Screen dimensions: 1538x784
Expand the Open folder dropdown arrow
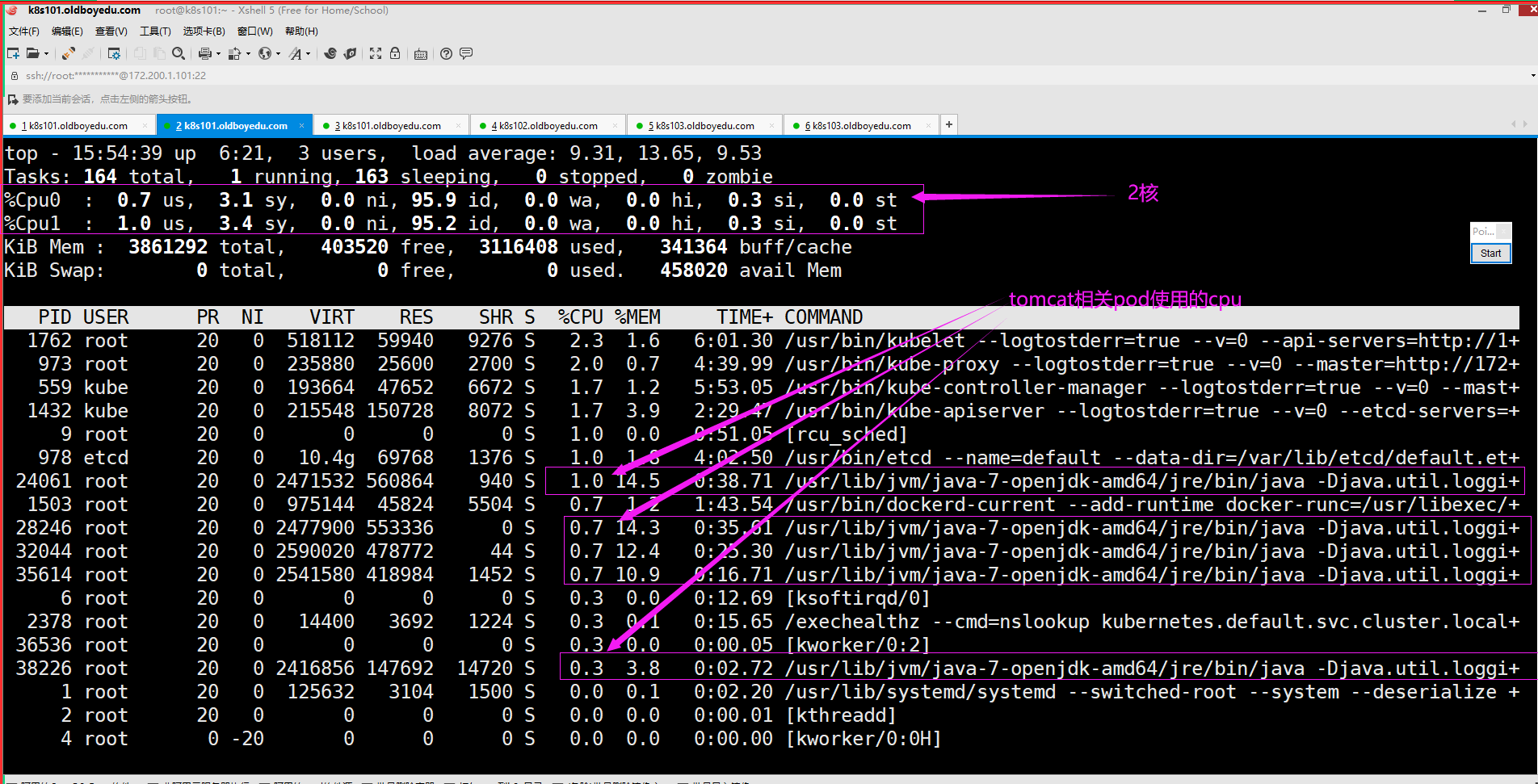pyautogui.click(x=46, y=54)
